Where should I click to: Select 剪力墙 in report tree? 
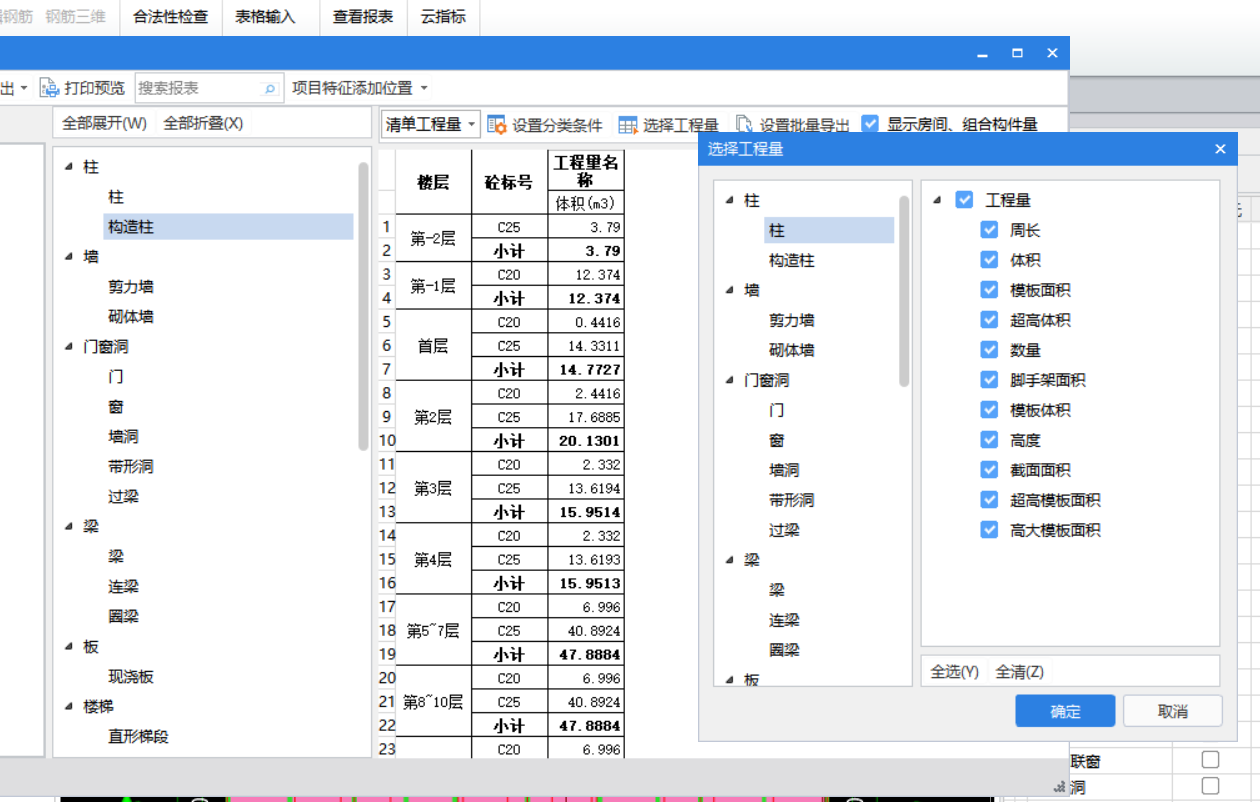[x=131, y=287]
